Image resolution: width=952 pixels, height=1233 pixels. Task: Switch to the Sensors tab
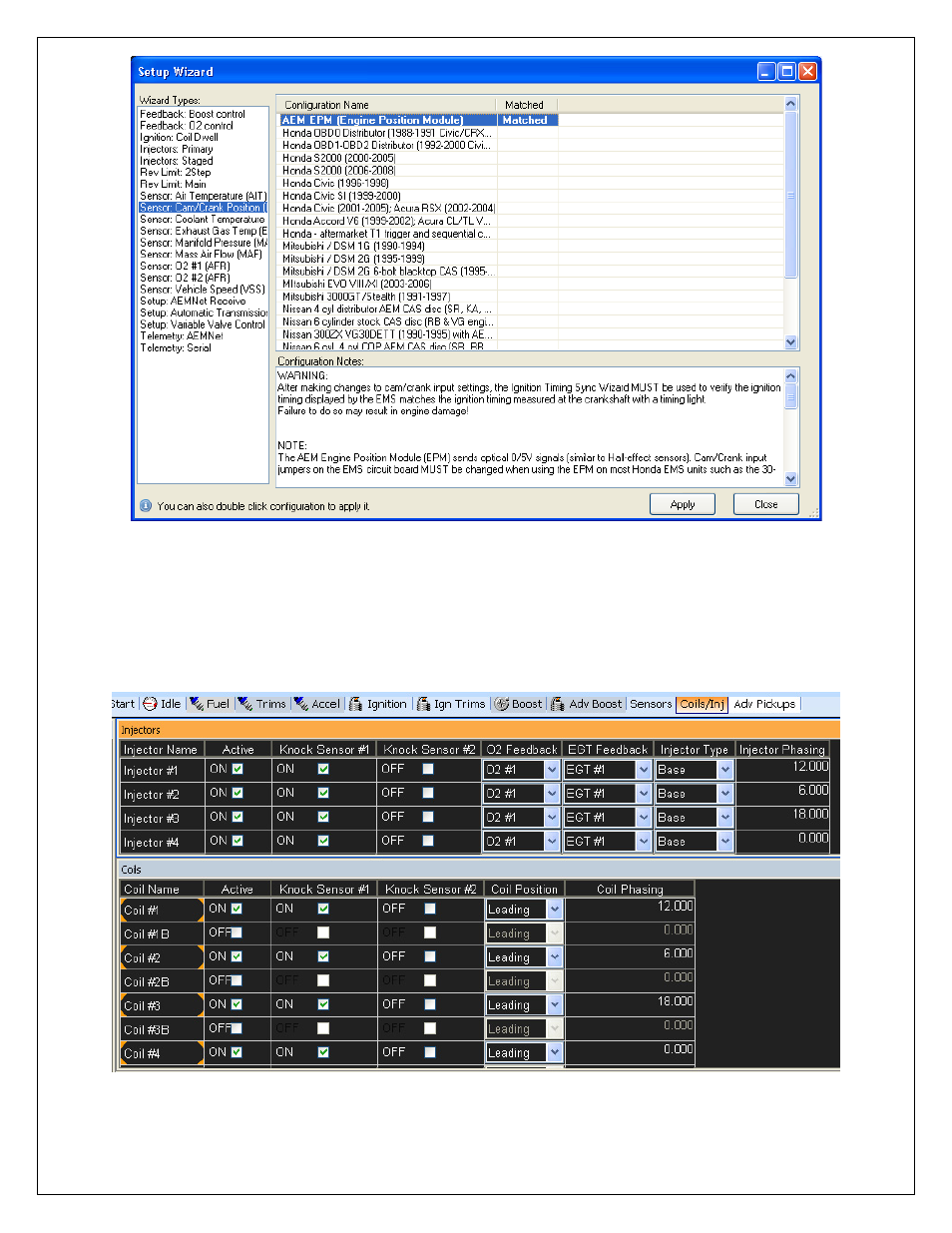click(651, 704)
